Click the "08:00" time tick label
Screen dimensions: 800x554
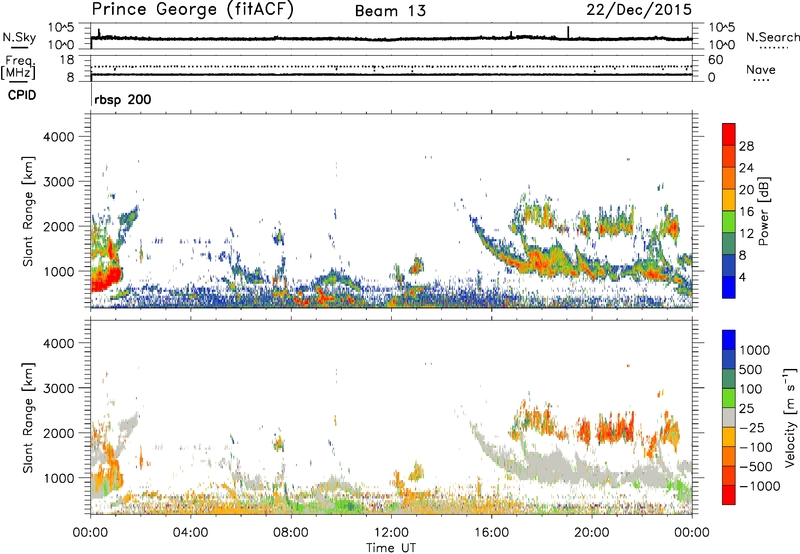[x=291, y=533]
